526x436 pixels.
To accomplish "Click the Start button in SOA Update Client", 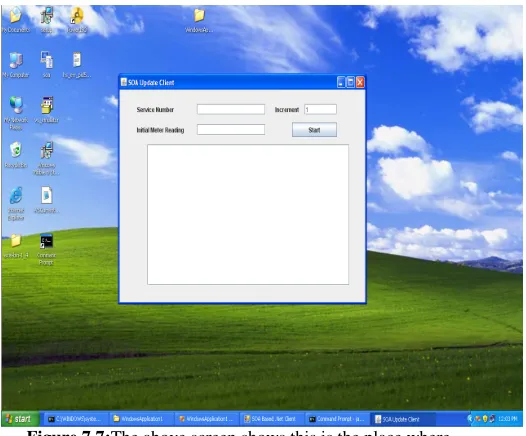I will pyautogui.click(x=314, y=130).
